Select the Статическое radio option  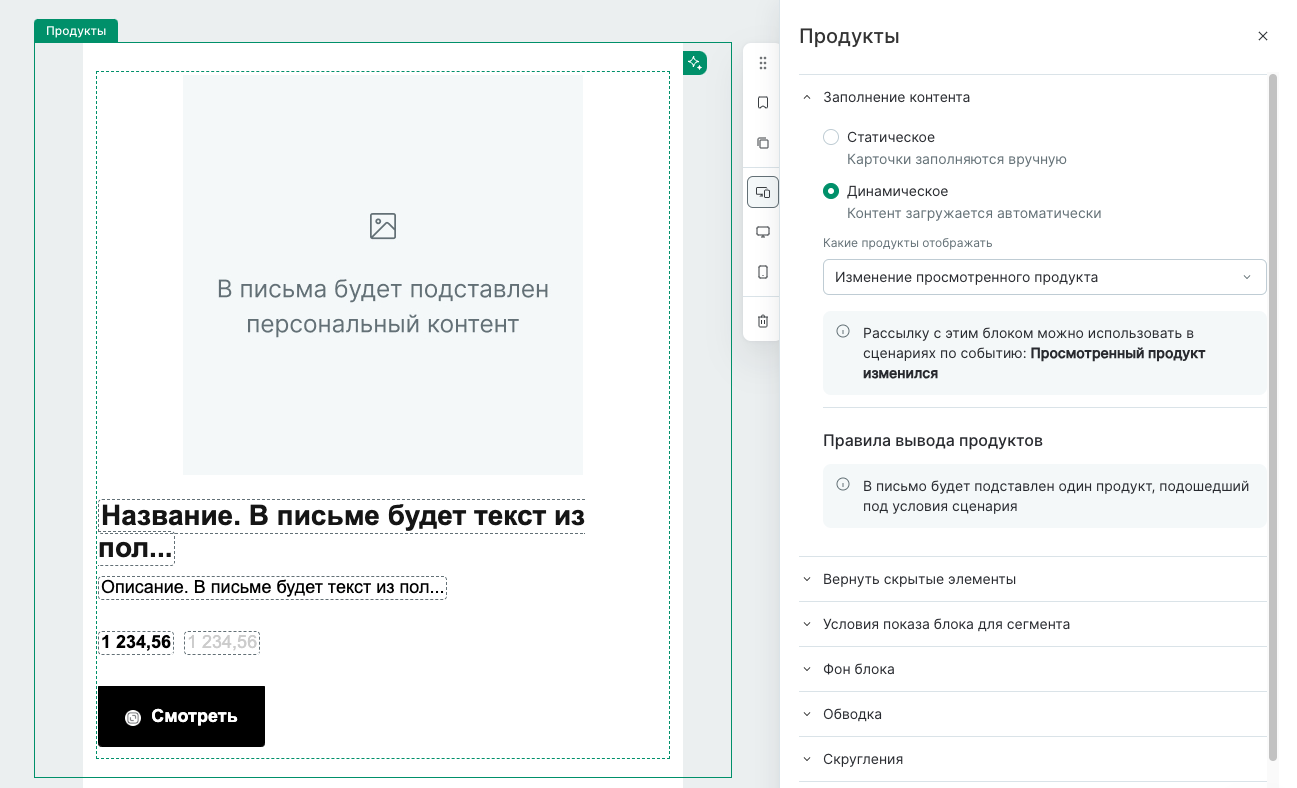831,137
